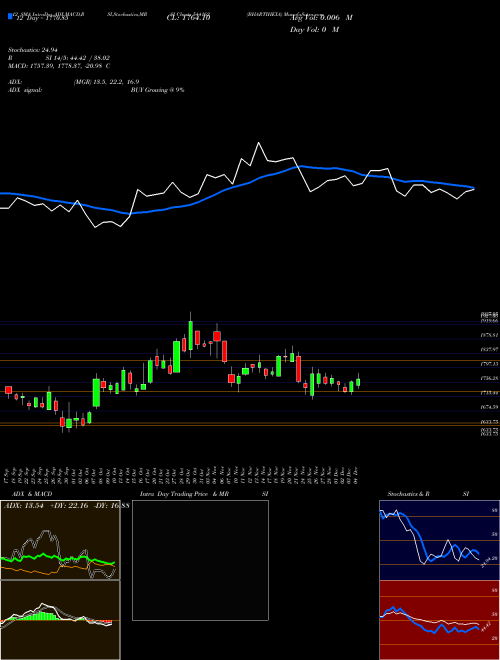This screenshot has height=660, width=500.
Task: Click the 'Day Vol: 0 M' value
Action: coord(314,29)
